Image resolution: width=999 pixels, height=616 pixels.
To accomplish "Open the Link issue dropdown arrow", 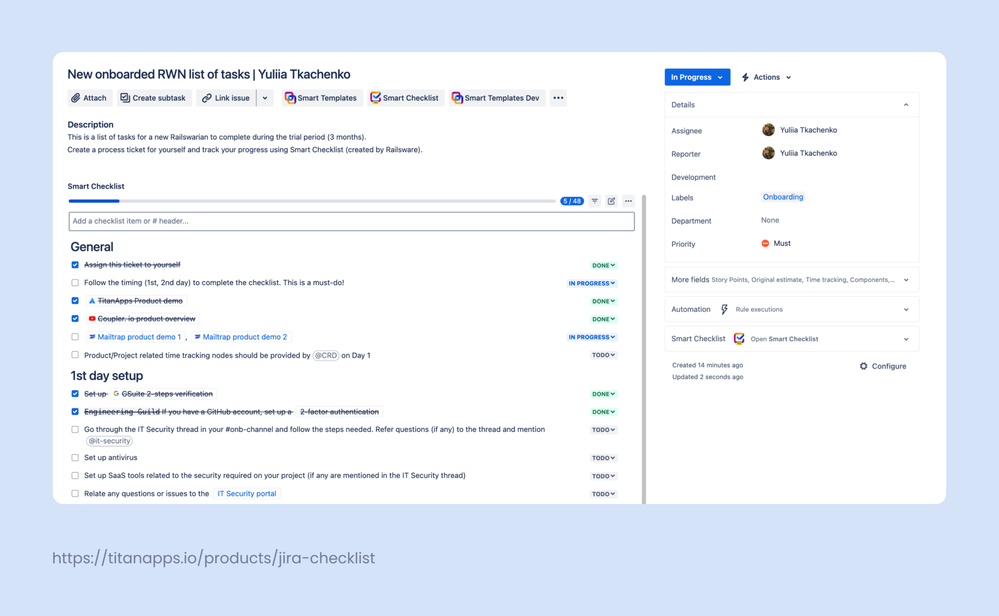I will coord(264,98).
